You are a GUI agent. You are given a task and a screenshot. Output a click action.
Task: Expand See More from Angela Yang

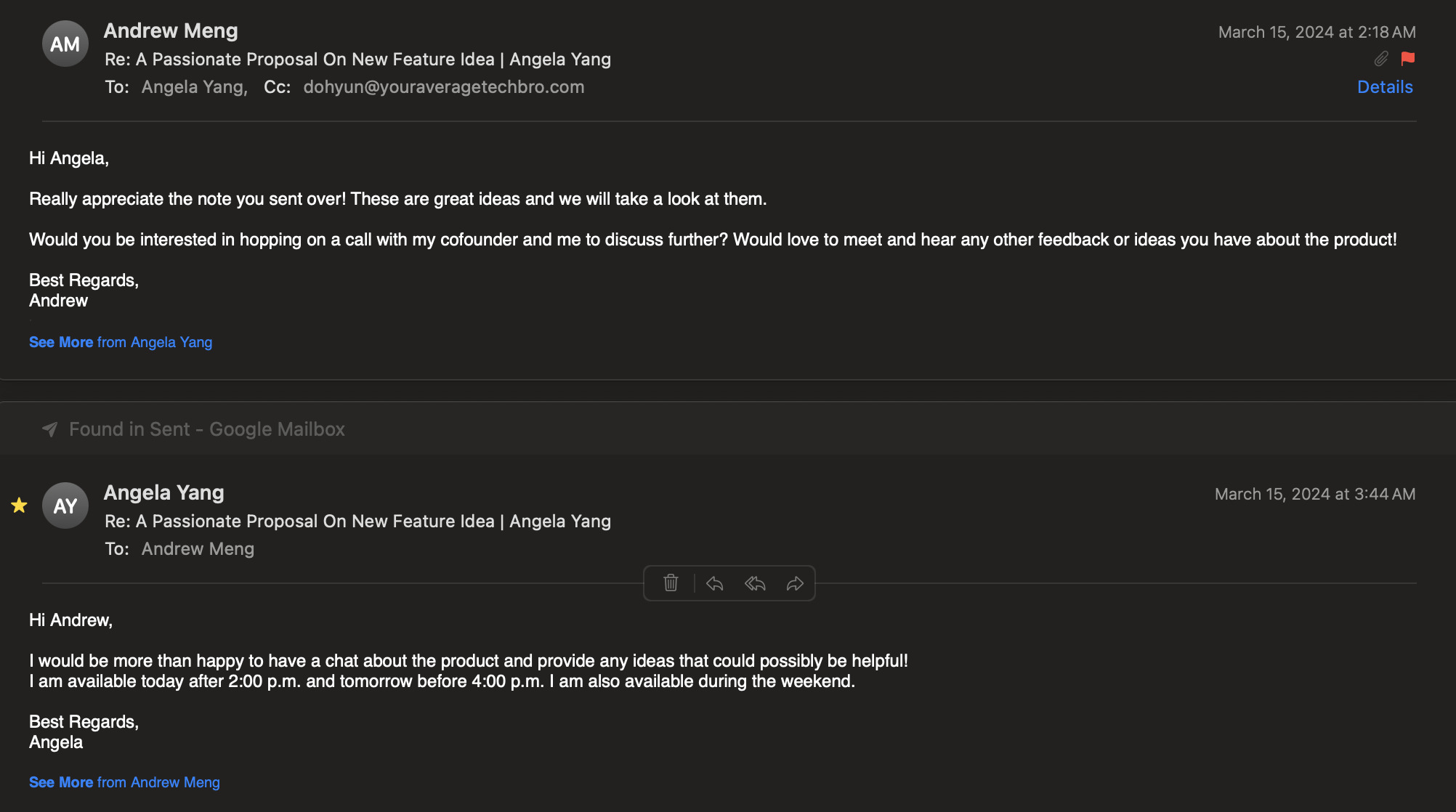click(121, 342)
